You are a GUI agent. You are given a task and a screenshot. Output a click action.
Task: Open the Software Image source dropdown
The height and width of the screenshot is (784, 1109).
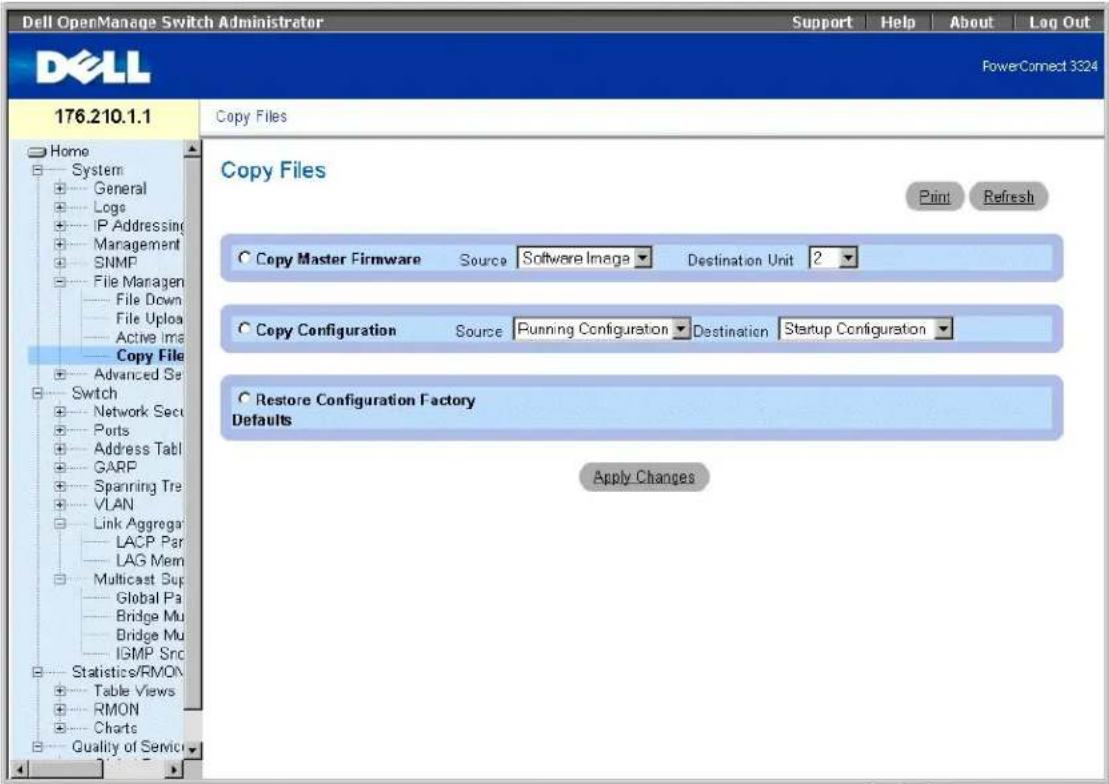coord(584,258)
